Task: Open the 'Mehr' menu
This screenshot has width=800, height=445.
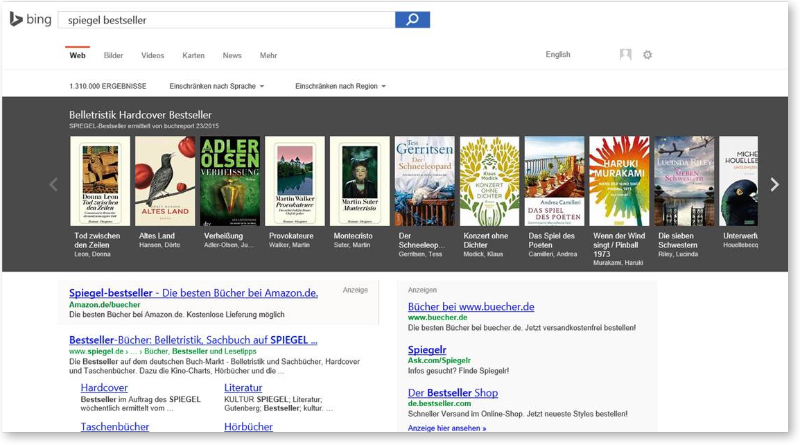Action: (268, 56)
